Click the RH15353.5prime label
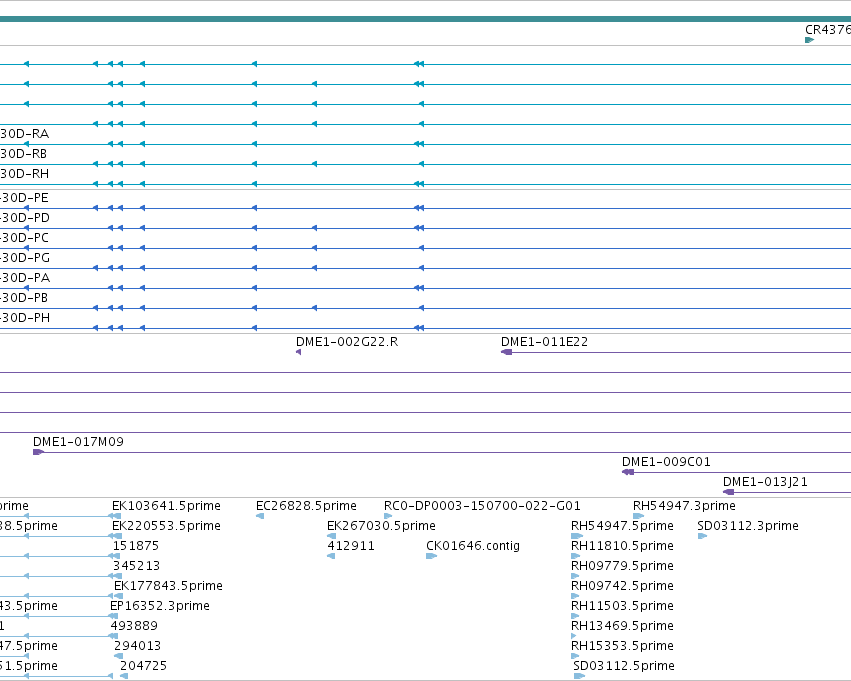The height and width of the screenshot is (681, 851). [x=623, y=646]
